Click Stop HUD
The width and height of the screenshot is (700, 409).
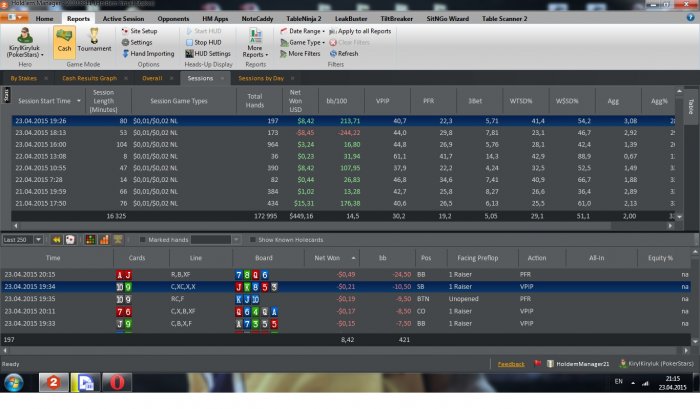(x=204, y=42)
